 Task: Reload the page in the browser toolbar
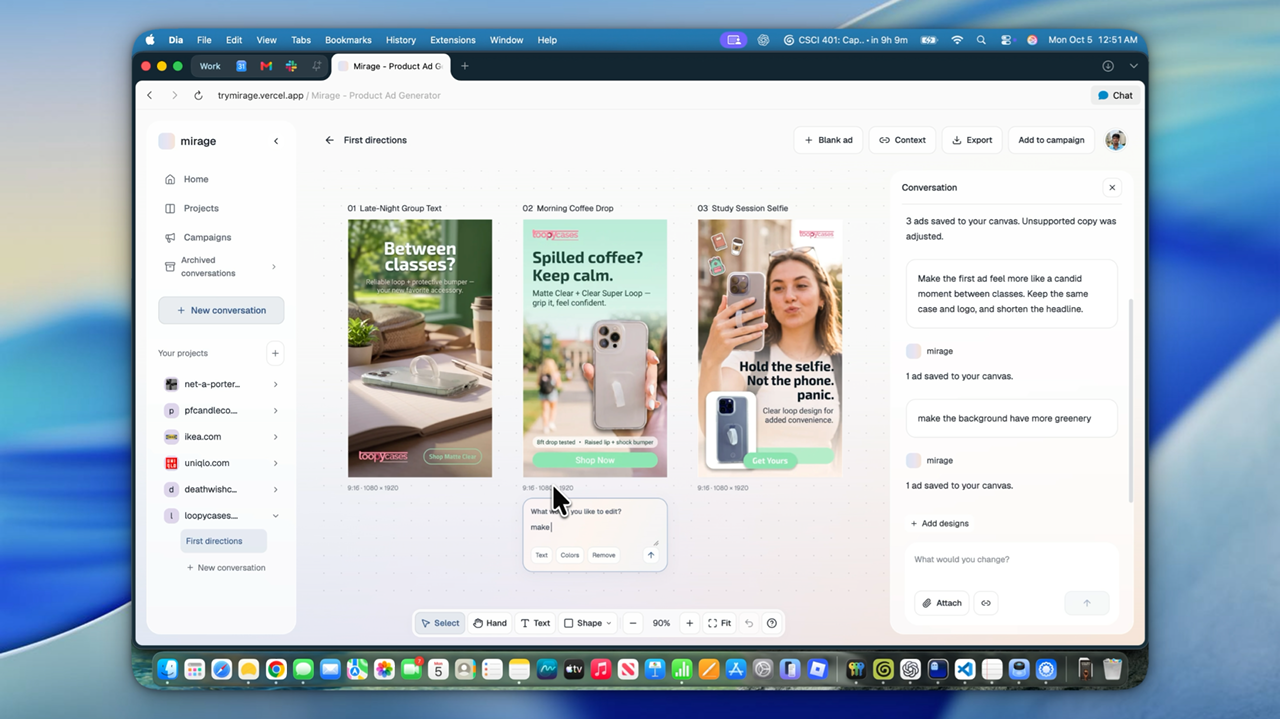pos(198,96)
